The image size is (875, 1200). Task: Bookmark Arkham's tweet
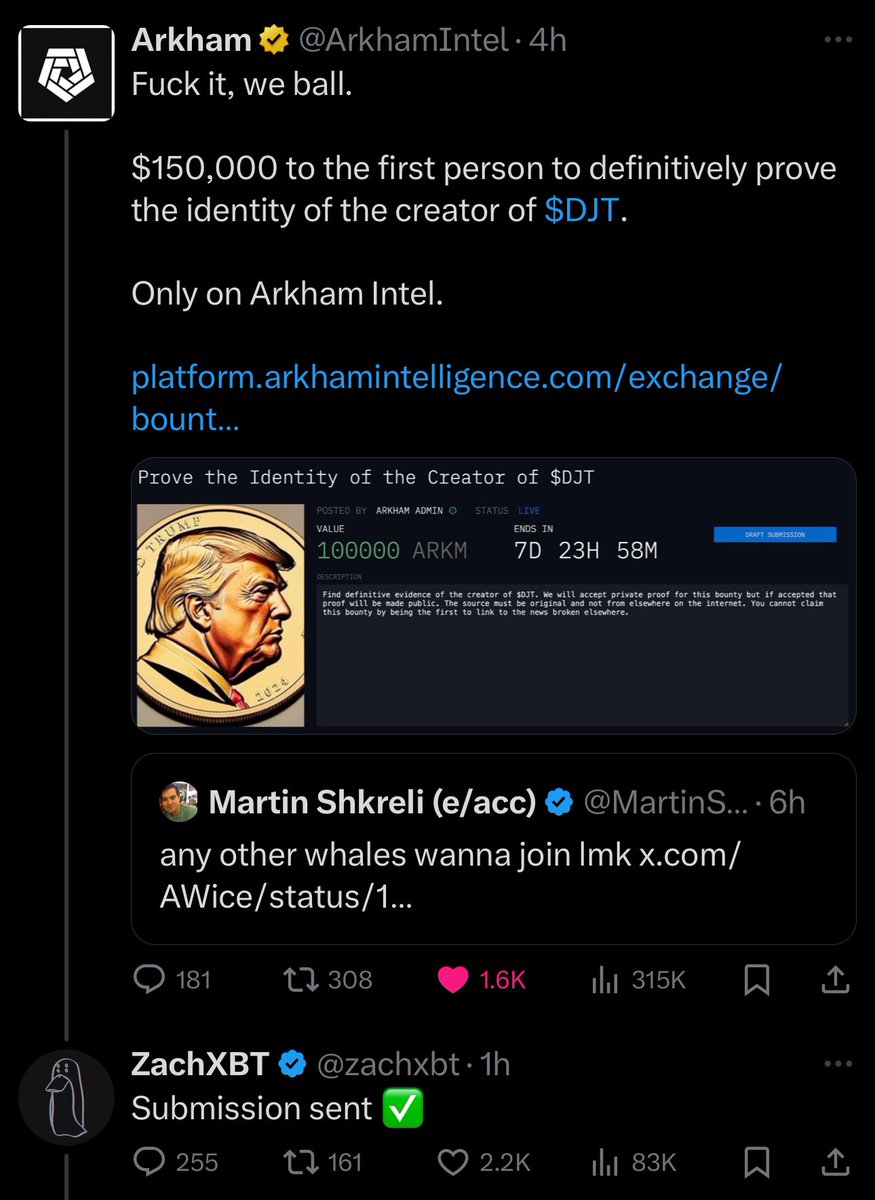(757, 979)
